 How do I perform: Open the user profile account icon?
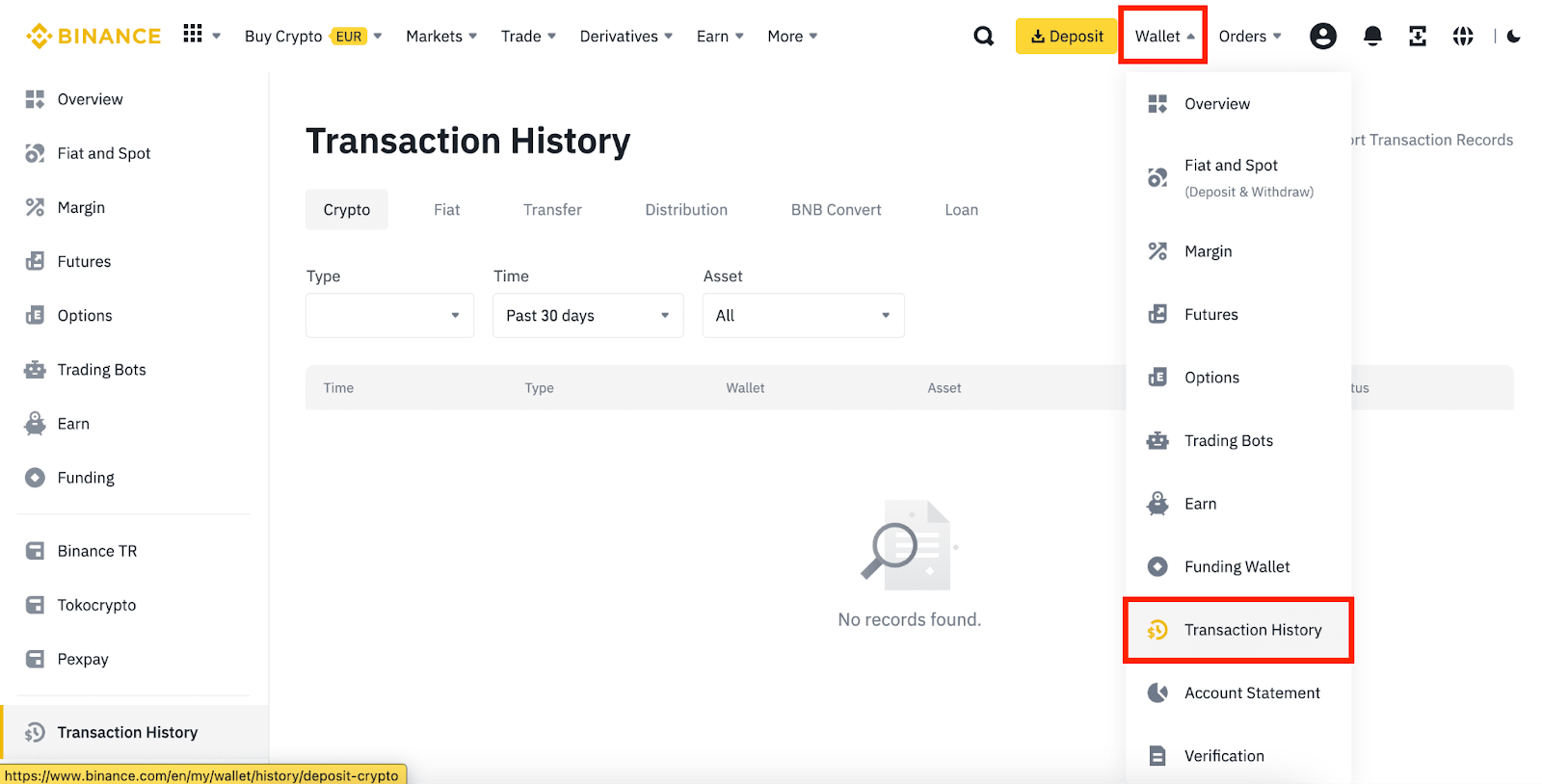pyautogui.click(x=1322, y=37)
